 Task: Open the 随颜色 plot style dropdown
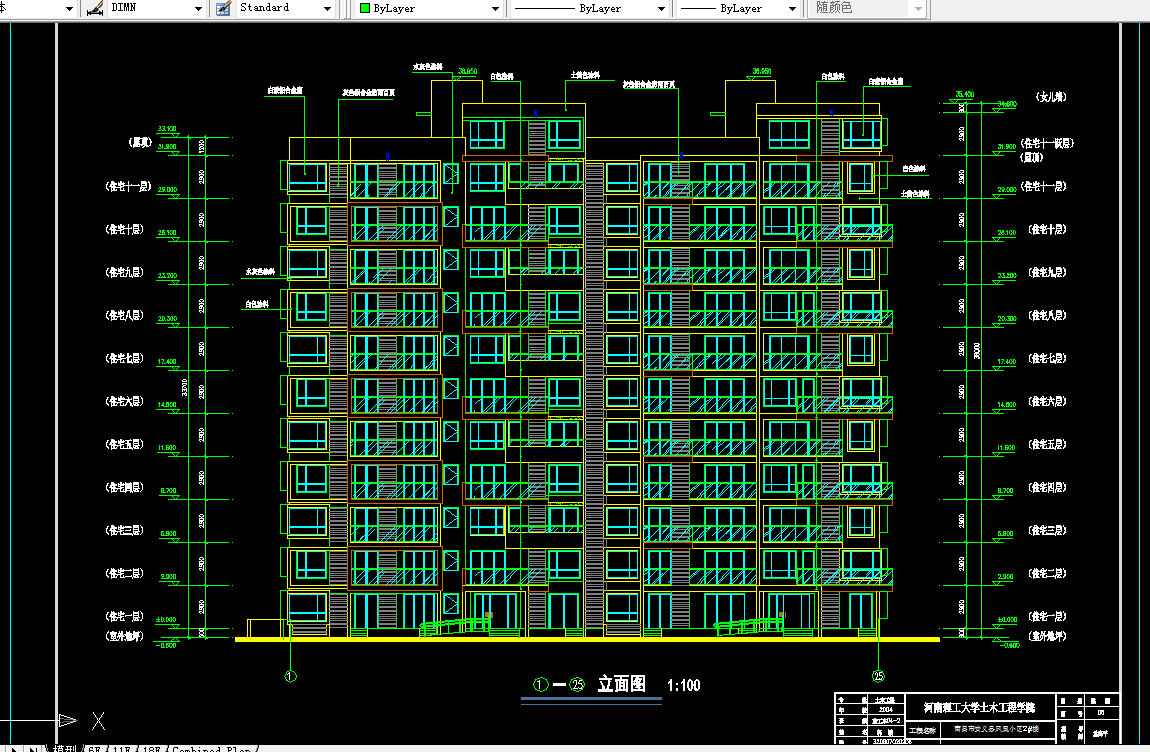coord(918,9)
